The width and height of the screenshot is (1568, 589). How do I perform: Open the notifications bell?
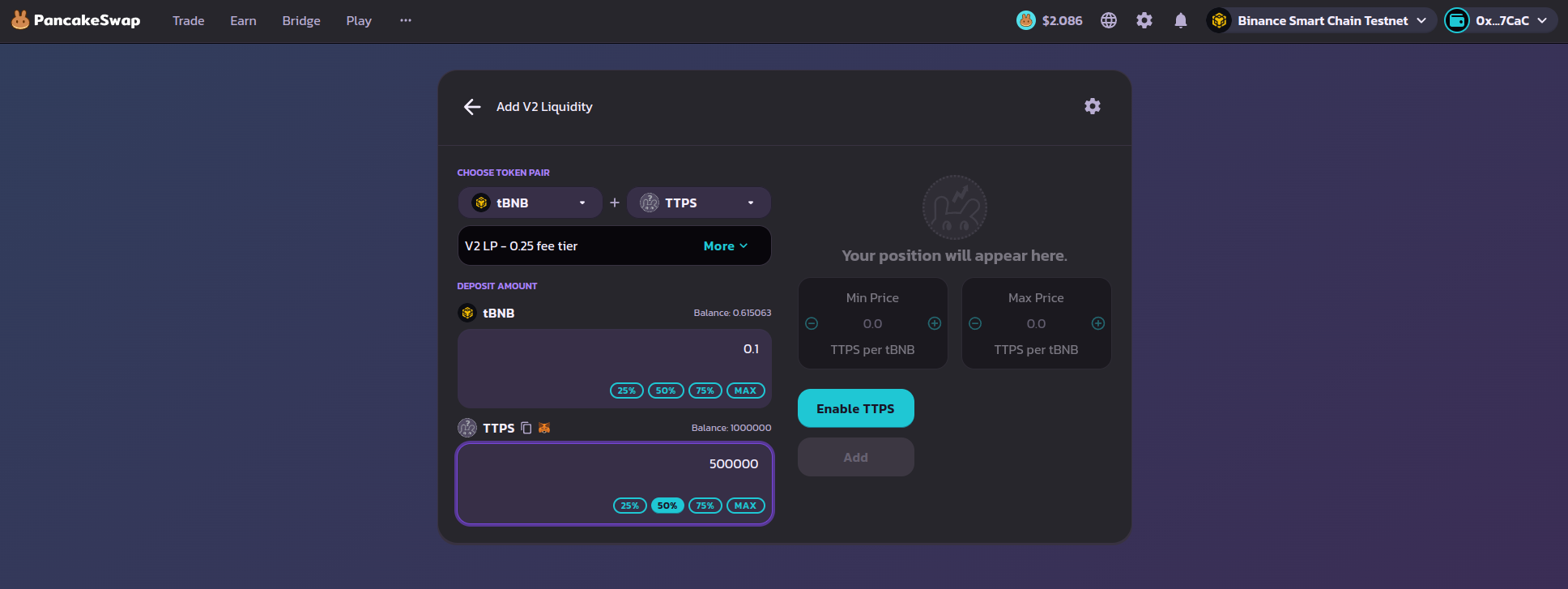coord(1181,20)
